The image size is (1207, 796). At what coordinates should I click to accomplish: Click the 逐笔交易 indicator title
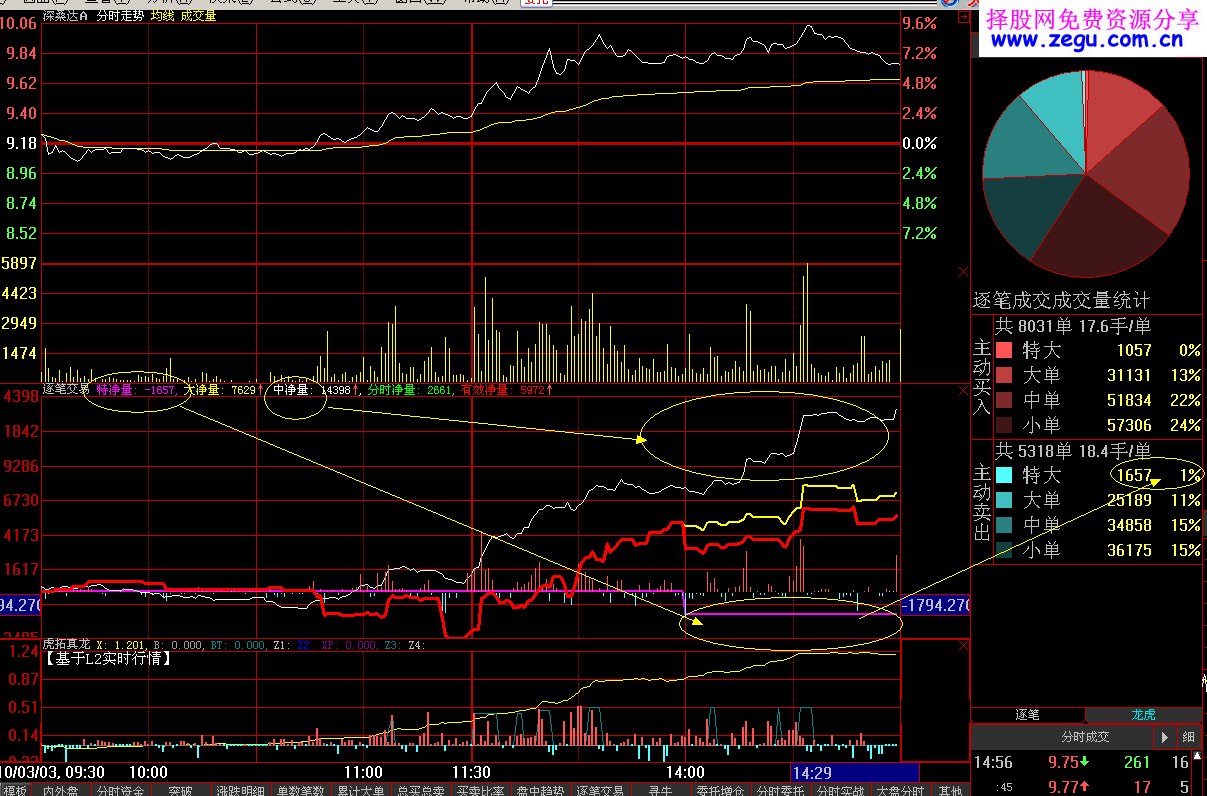(66, 389)
